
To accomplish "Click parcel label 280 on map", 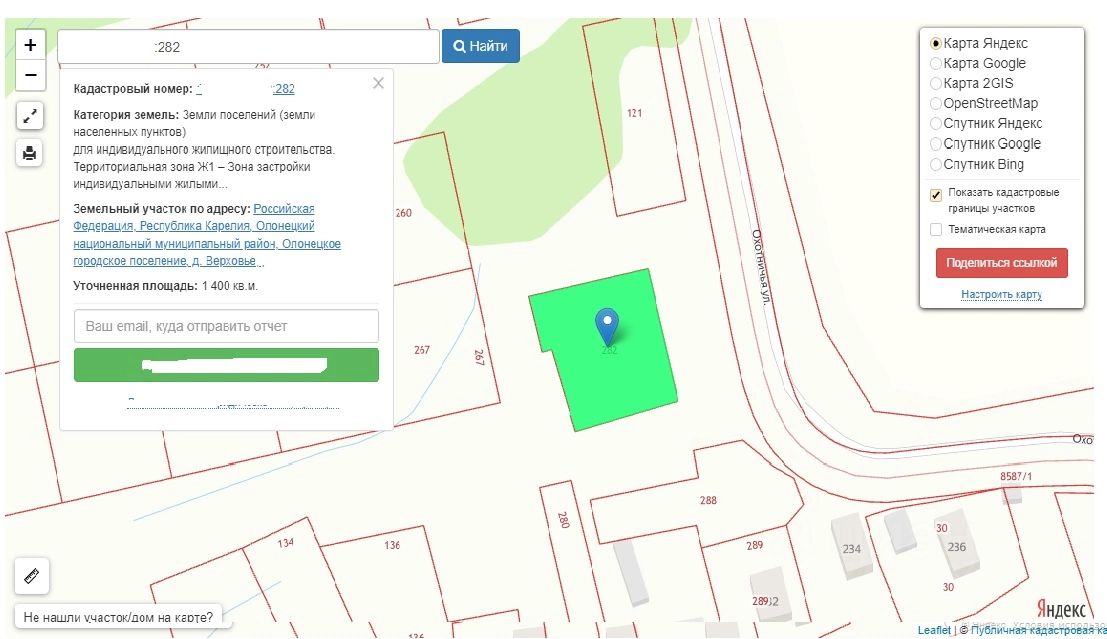I will pos(563,520).
